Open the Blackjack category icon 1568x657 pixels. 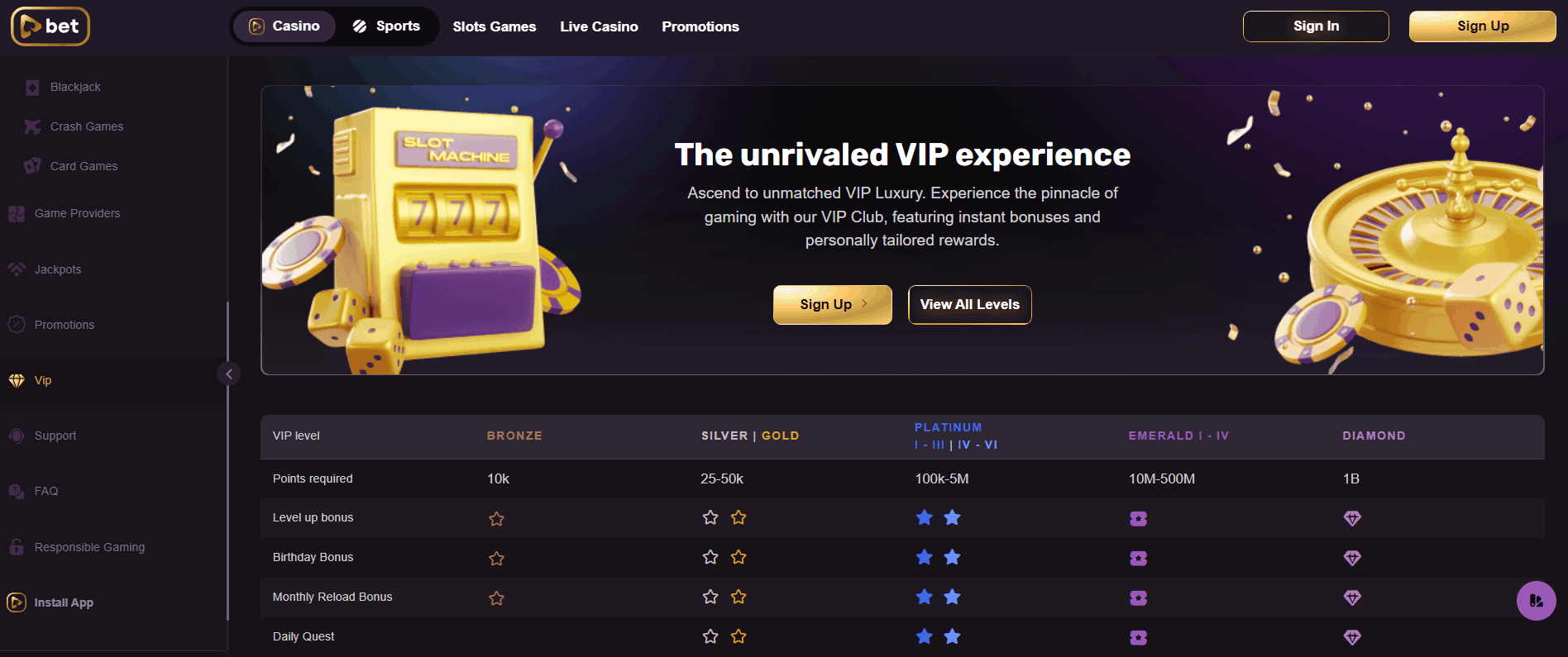point(32,87)
